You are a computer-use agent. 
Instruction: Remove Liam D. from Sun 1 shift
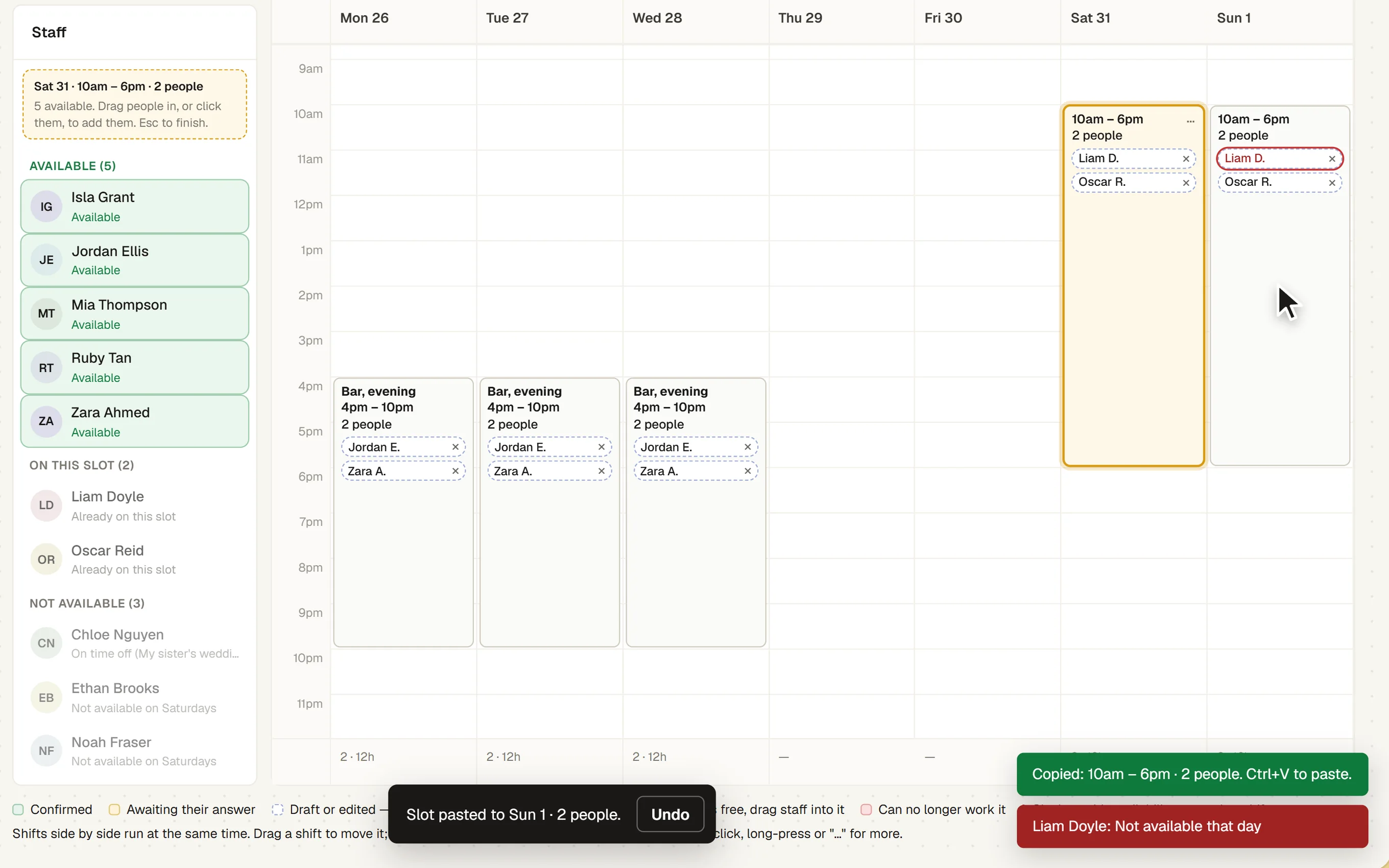click(x=1332, y=159)
